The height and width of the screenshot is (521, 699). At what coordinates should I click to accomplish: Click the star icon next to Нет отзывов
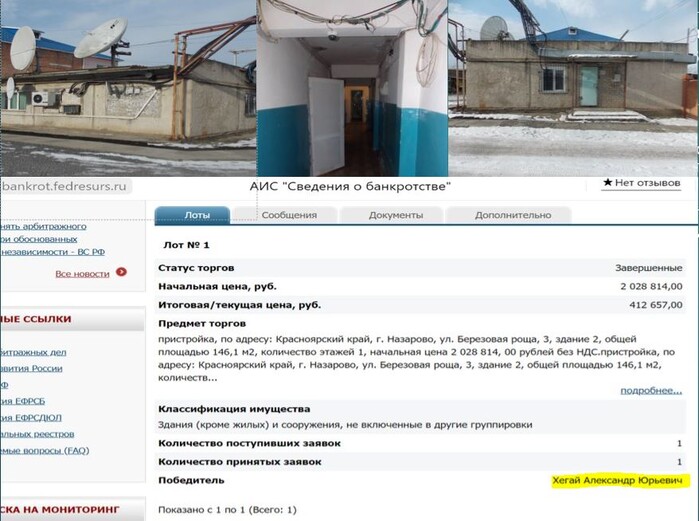tap(607, 182)
